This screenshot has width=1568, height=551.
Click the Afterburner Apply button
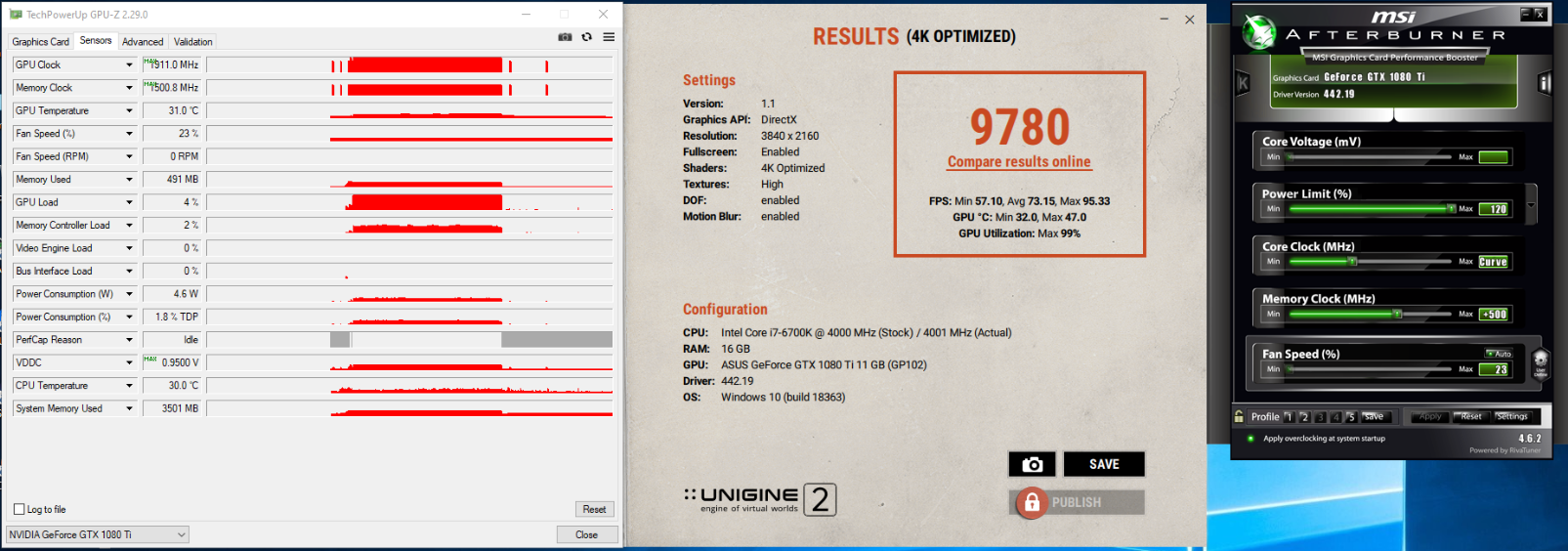tap(1430, 417)
